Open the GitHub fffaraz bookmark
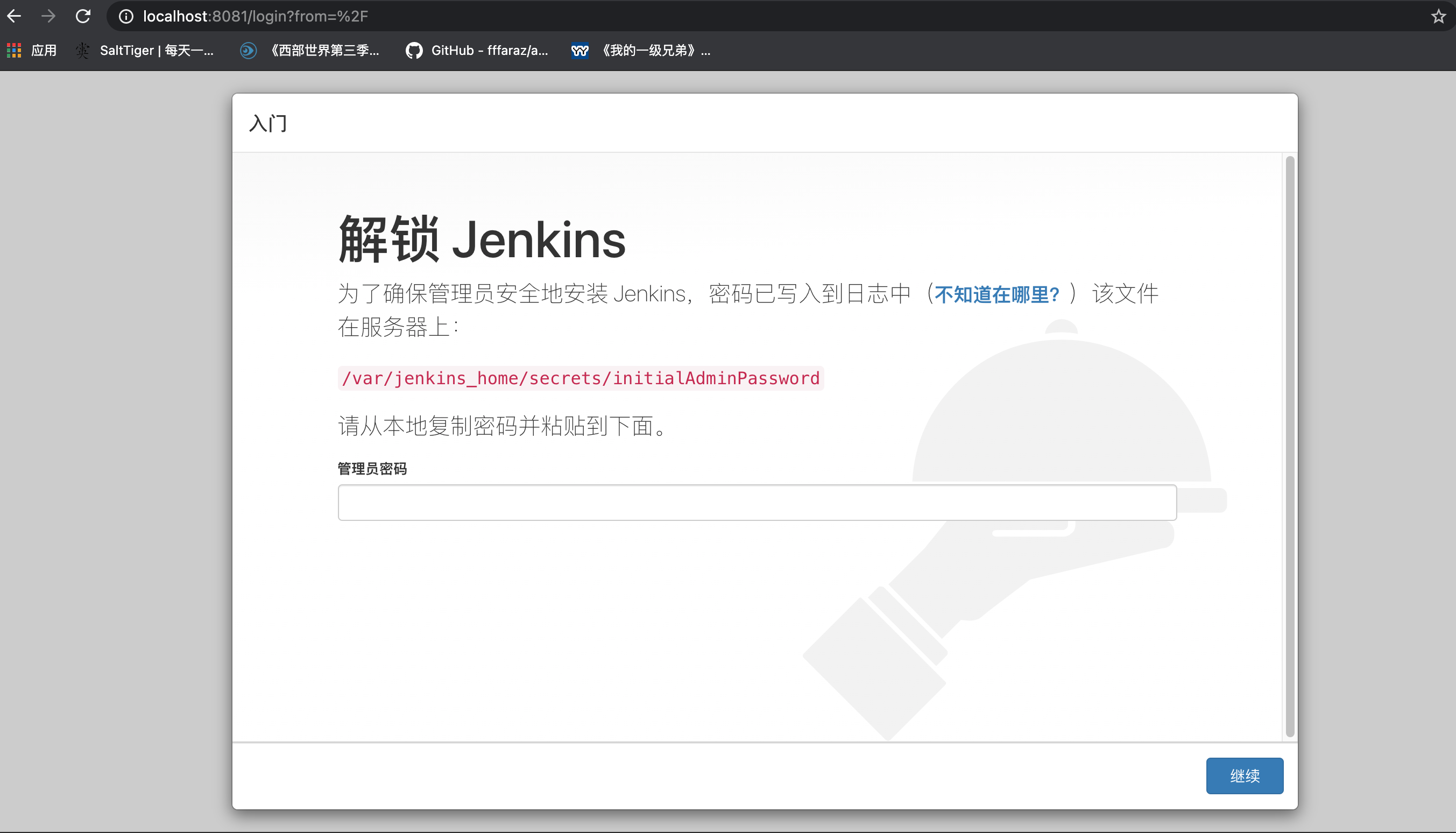 [x=477, y=51]
